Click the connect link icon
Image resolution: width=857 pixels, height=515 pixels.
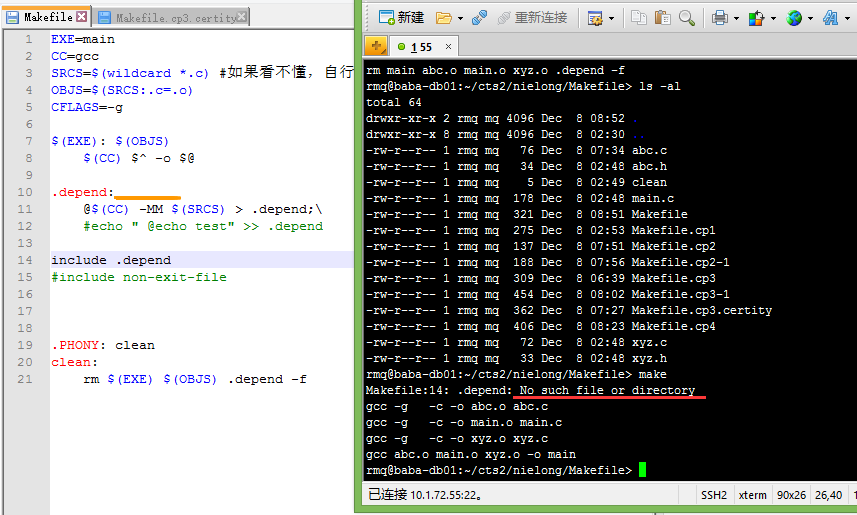[479, 17]
